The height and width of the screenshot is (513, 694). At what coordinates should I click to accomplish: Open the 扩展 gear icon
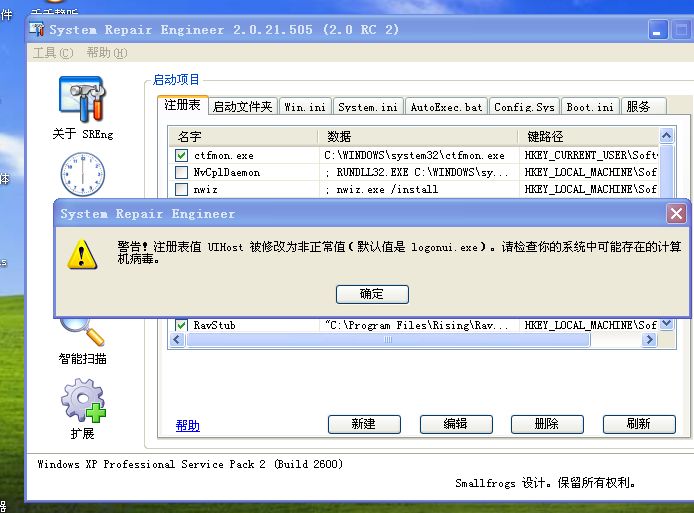pos(83,400)
